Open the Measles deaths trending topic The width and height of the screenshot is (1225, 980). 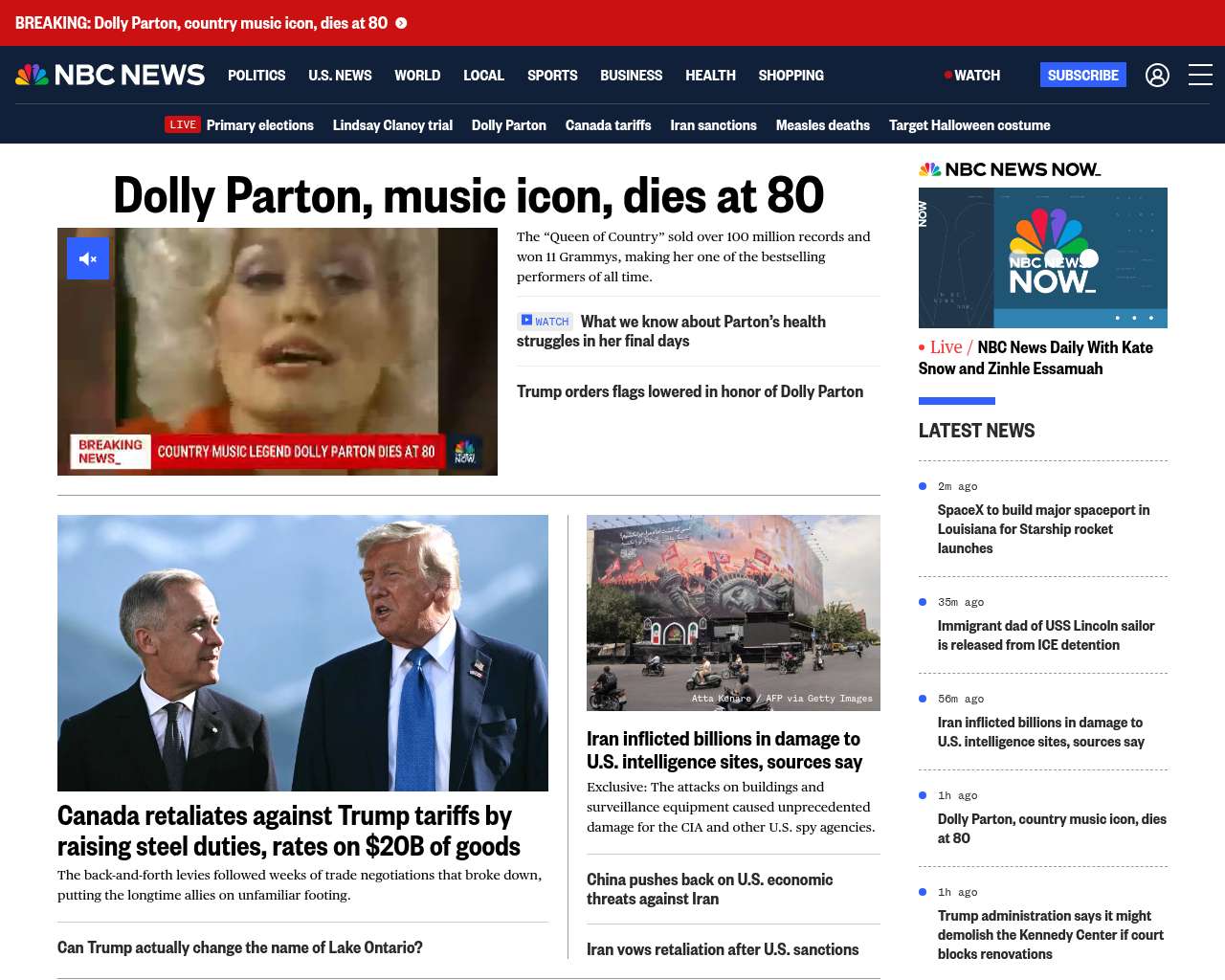click(x=823, y=125)
